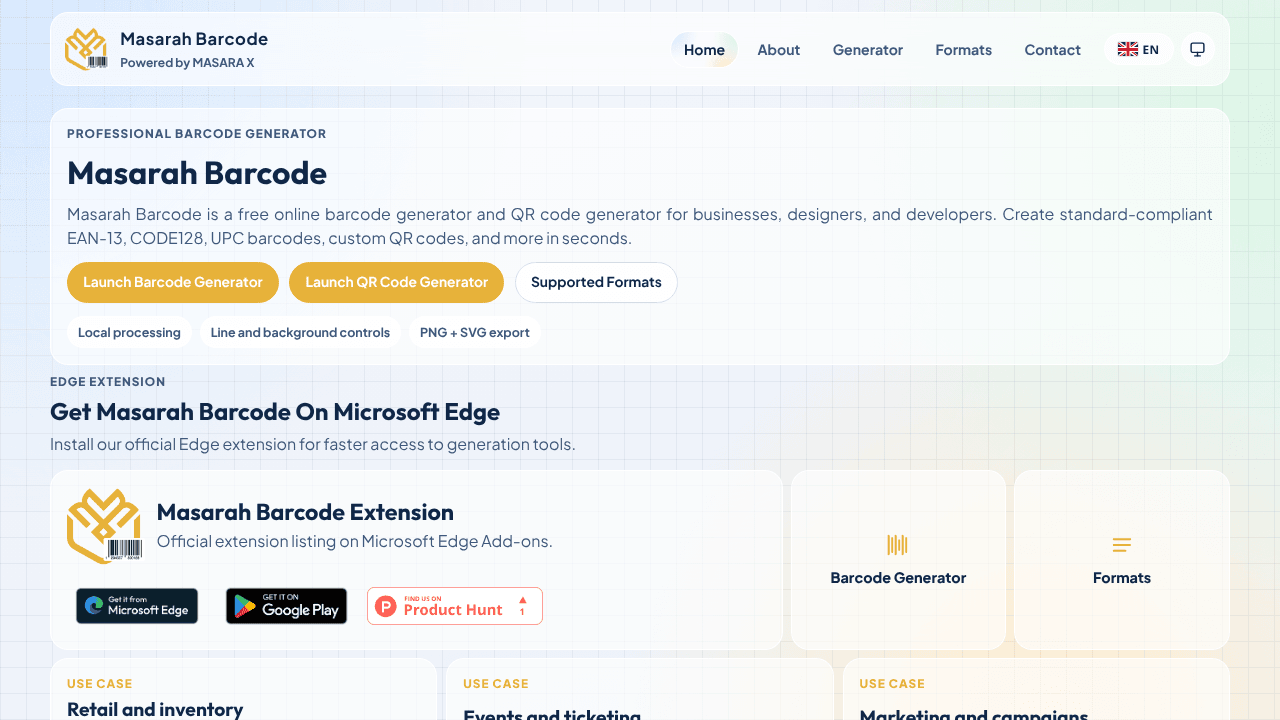This screenshot has height=720, width=1280.
Task: Navigate to the Generator page
Action: 868,49
